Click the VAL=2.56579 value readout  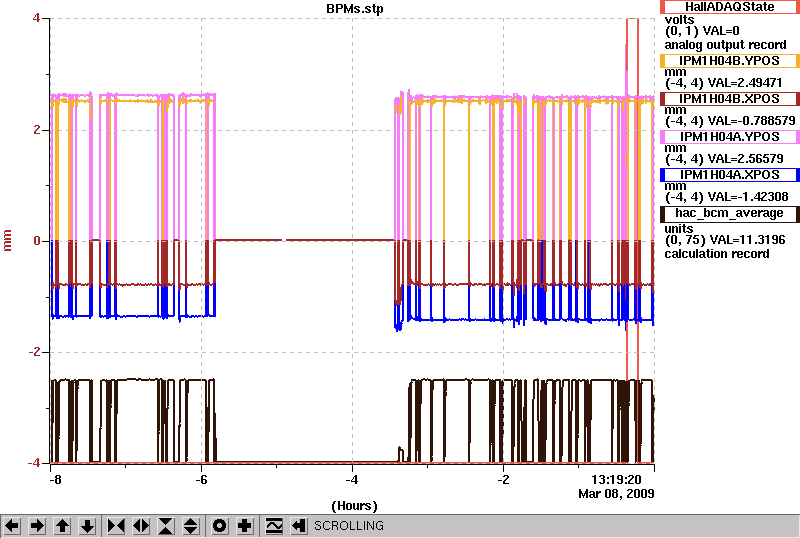tap(746, 159)
